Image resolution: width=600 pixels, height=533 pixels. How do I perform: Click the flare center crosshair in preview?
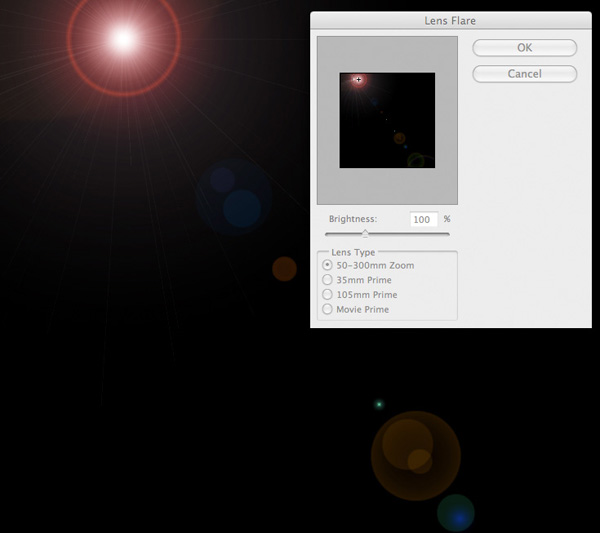tap(358, 80)
